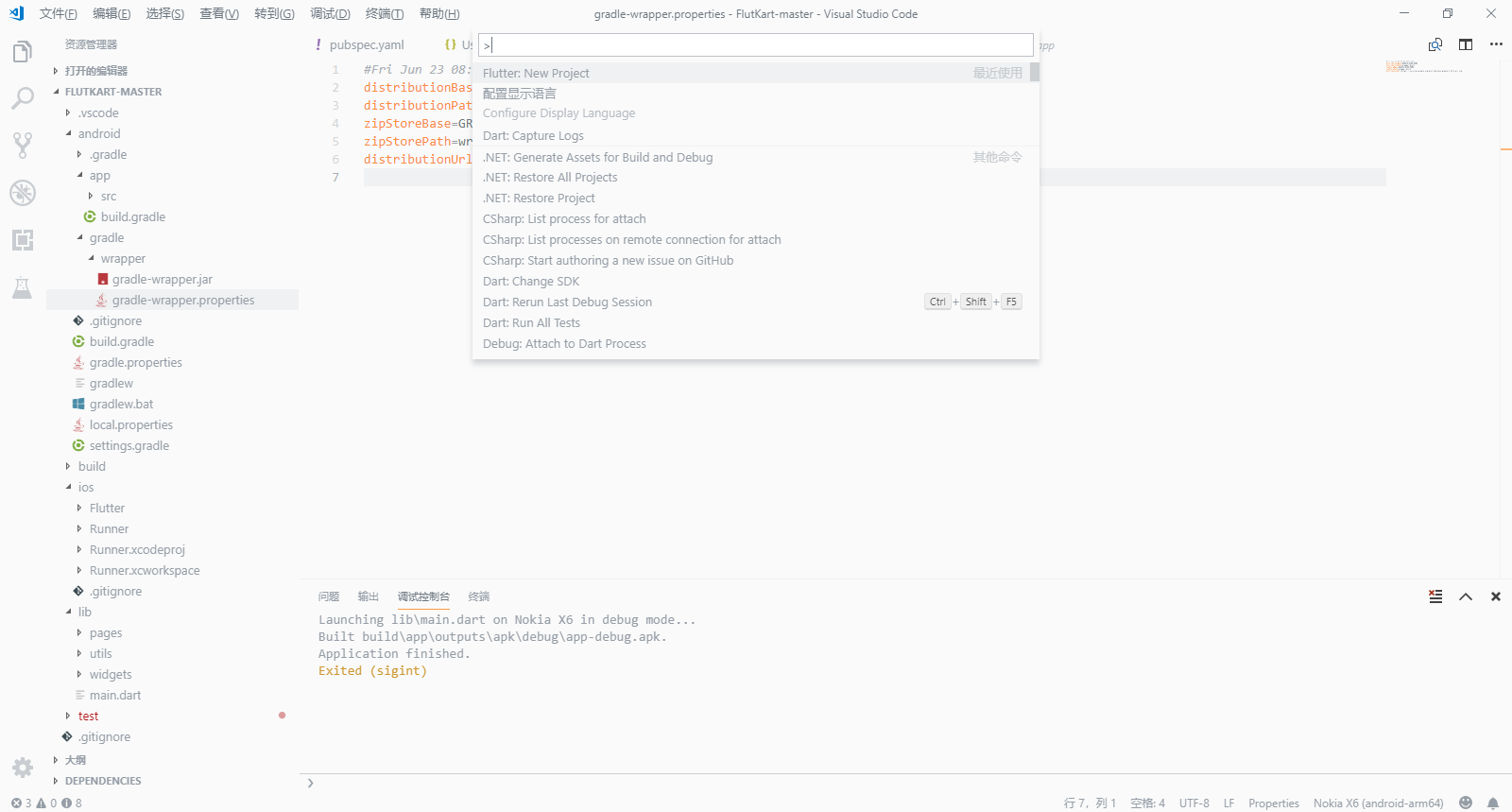Open gradlew.bat file
The width and height of the screenshot is (1512, 812).
coord(121,404)
